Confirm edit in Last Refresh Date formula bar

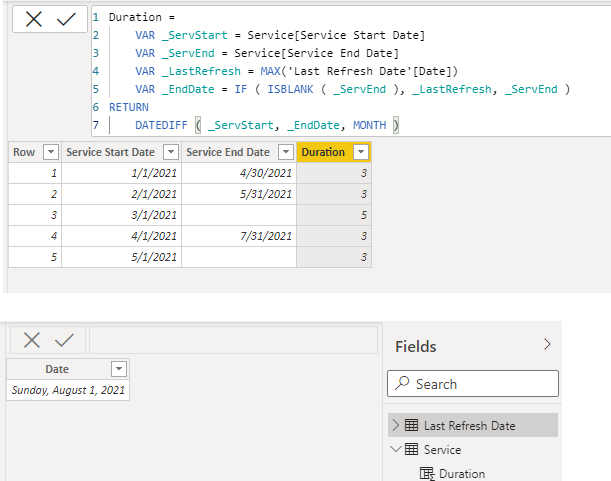64,340
